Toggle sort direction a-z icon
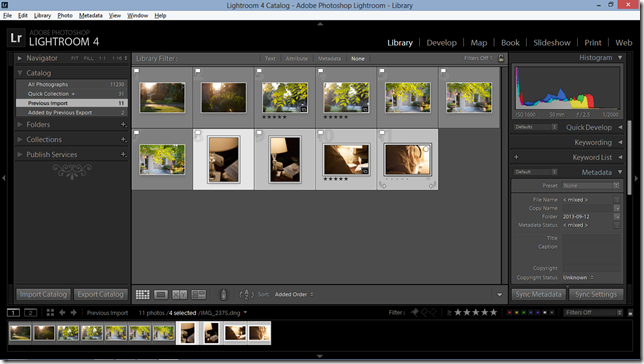The height and width of the screenshot is (364, 644). tap(246, 295)
